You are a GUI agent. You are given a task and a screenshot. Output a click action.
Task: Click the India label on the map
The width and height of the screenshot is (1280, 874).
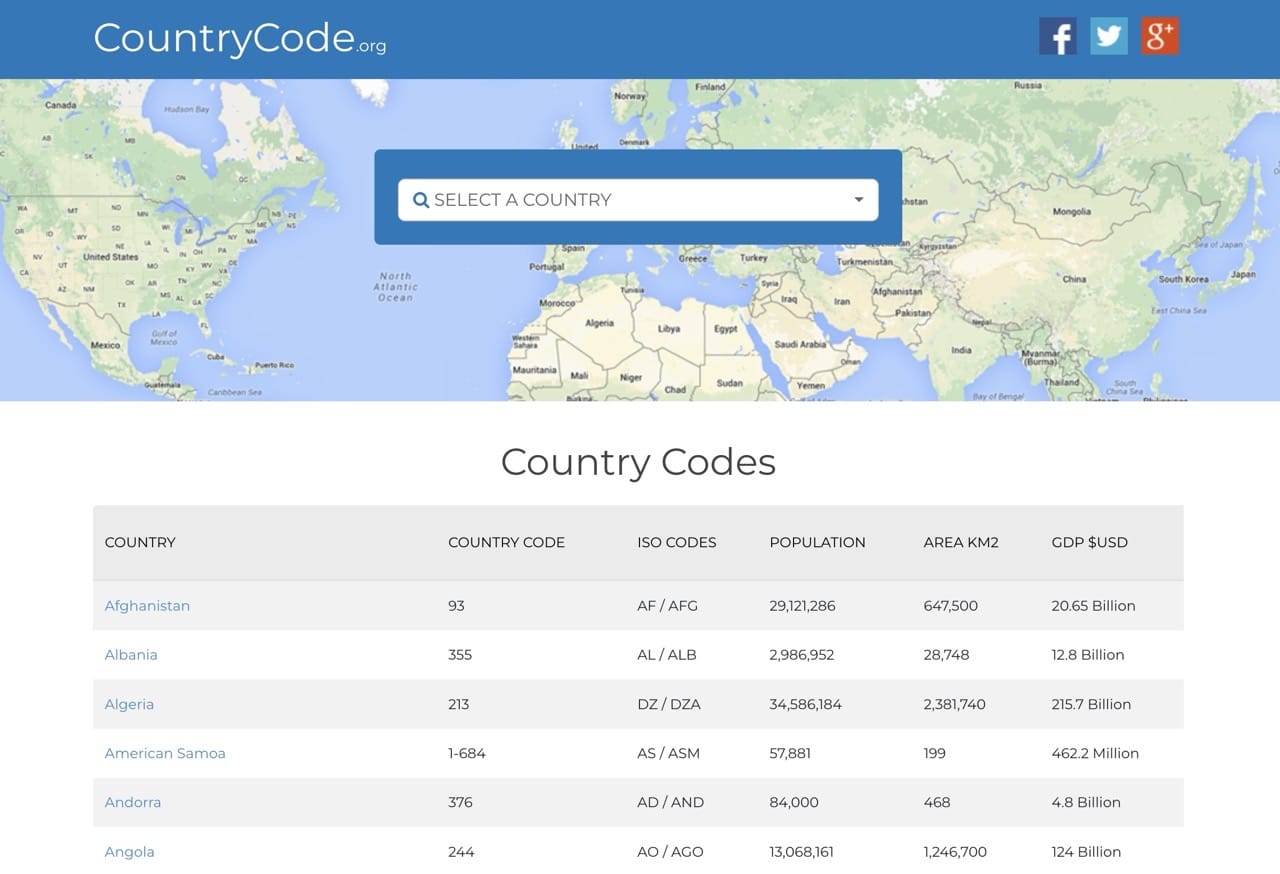[961, 350]
